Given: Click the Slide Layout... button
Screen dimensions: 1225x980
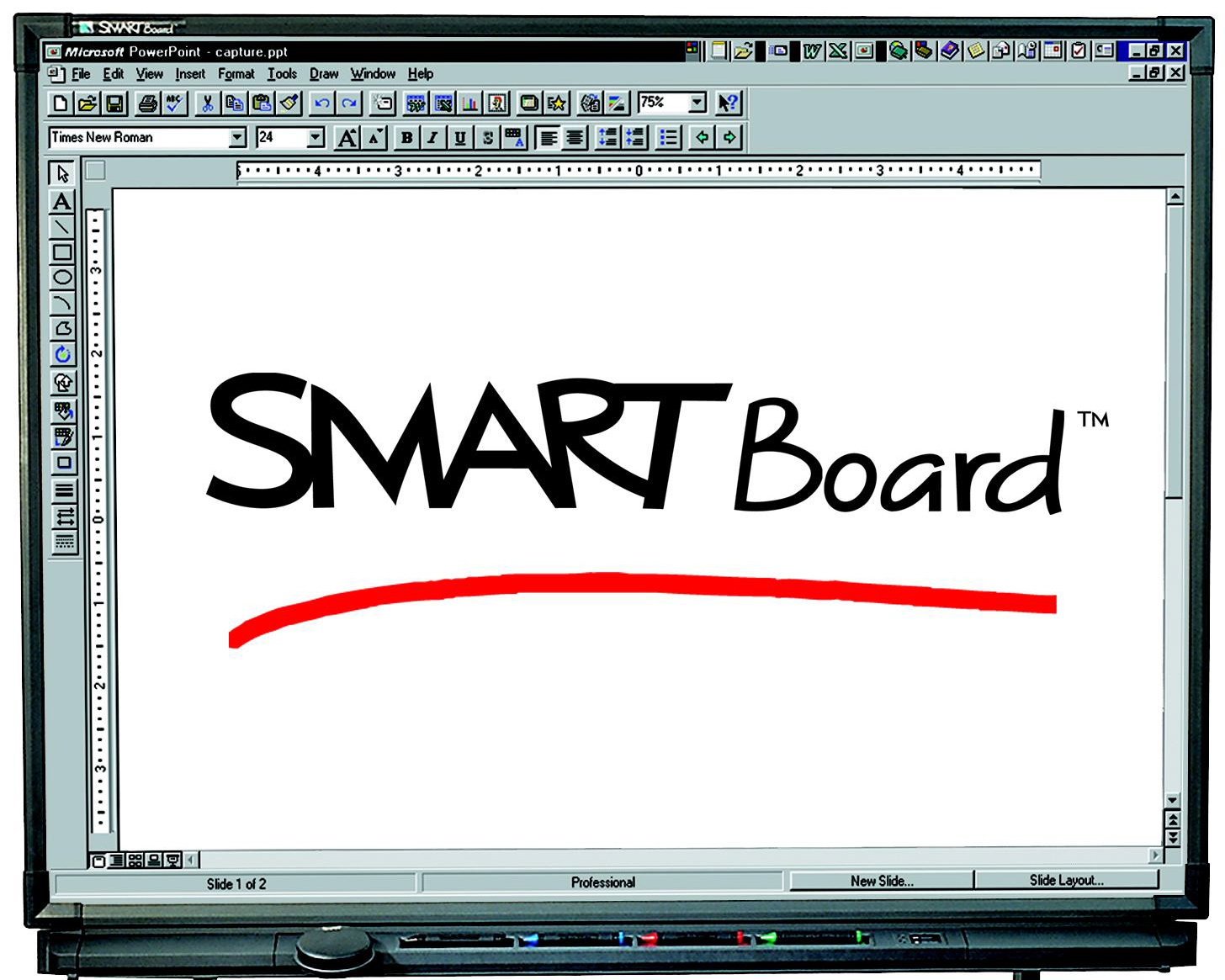Looking at the screenshot, I should coord(1066,880).
